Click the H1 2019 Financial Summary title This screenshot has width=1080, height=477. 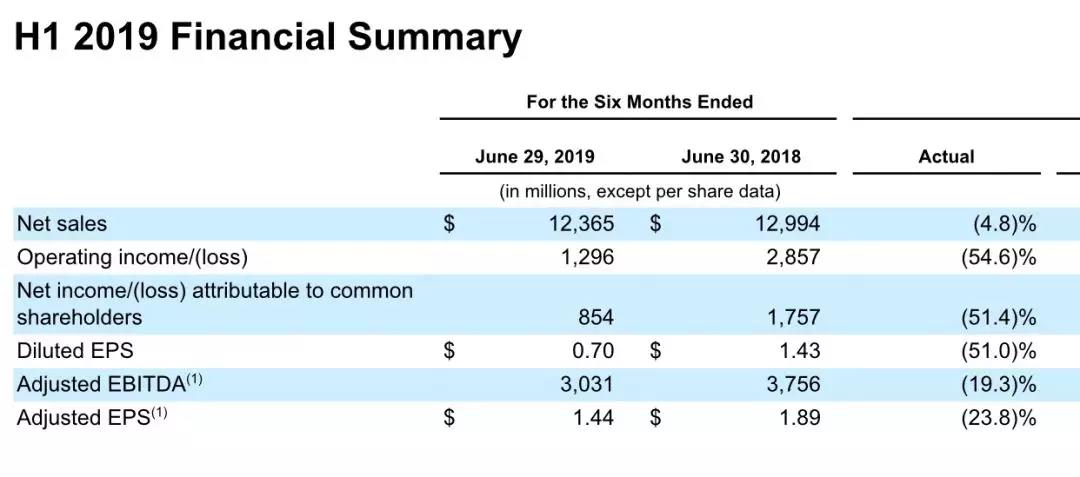pyautogui.click(x=267, y=37)
